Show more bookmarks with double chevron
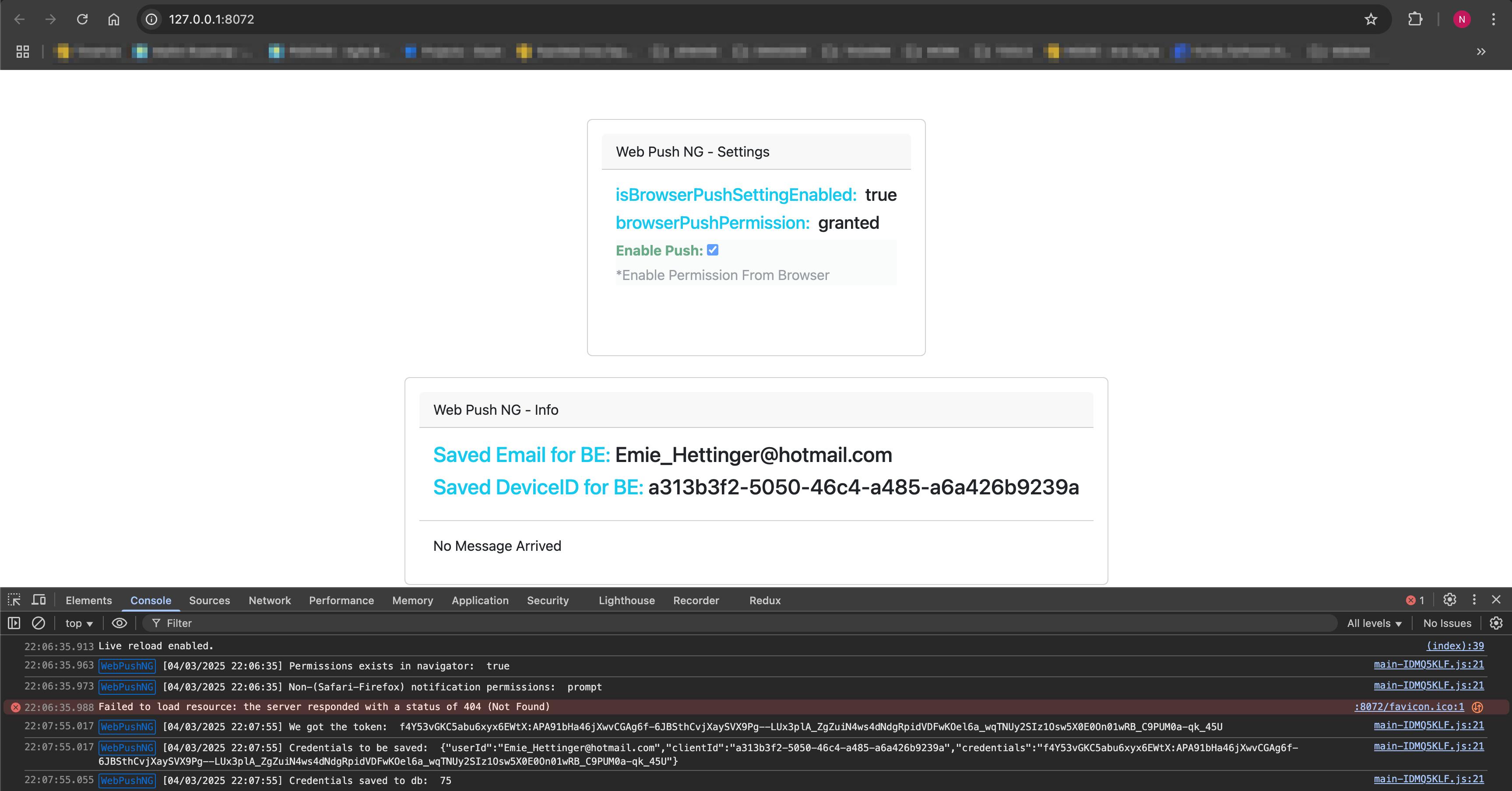 1481,52
